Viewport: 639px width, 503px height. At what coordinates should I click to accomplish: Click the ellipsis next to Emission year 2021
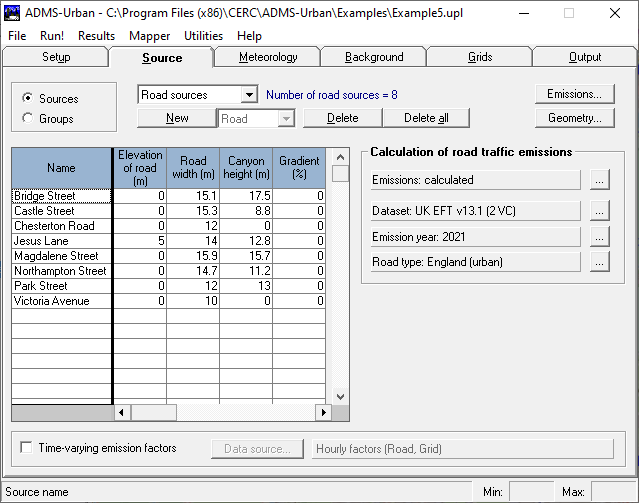point(599,237)
